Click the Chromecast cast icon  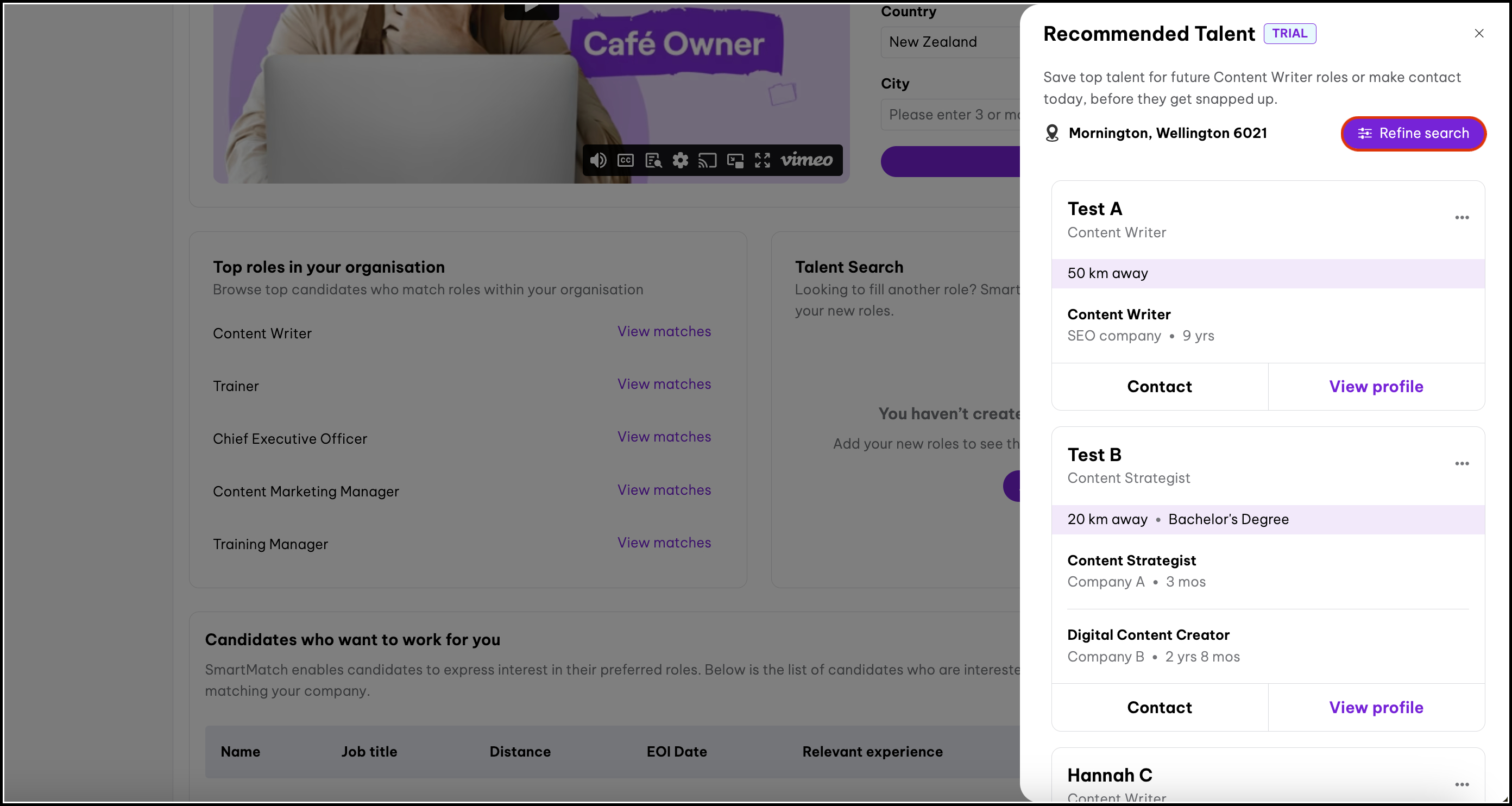[707, 160]
